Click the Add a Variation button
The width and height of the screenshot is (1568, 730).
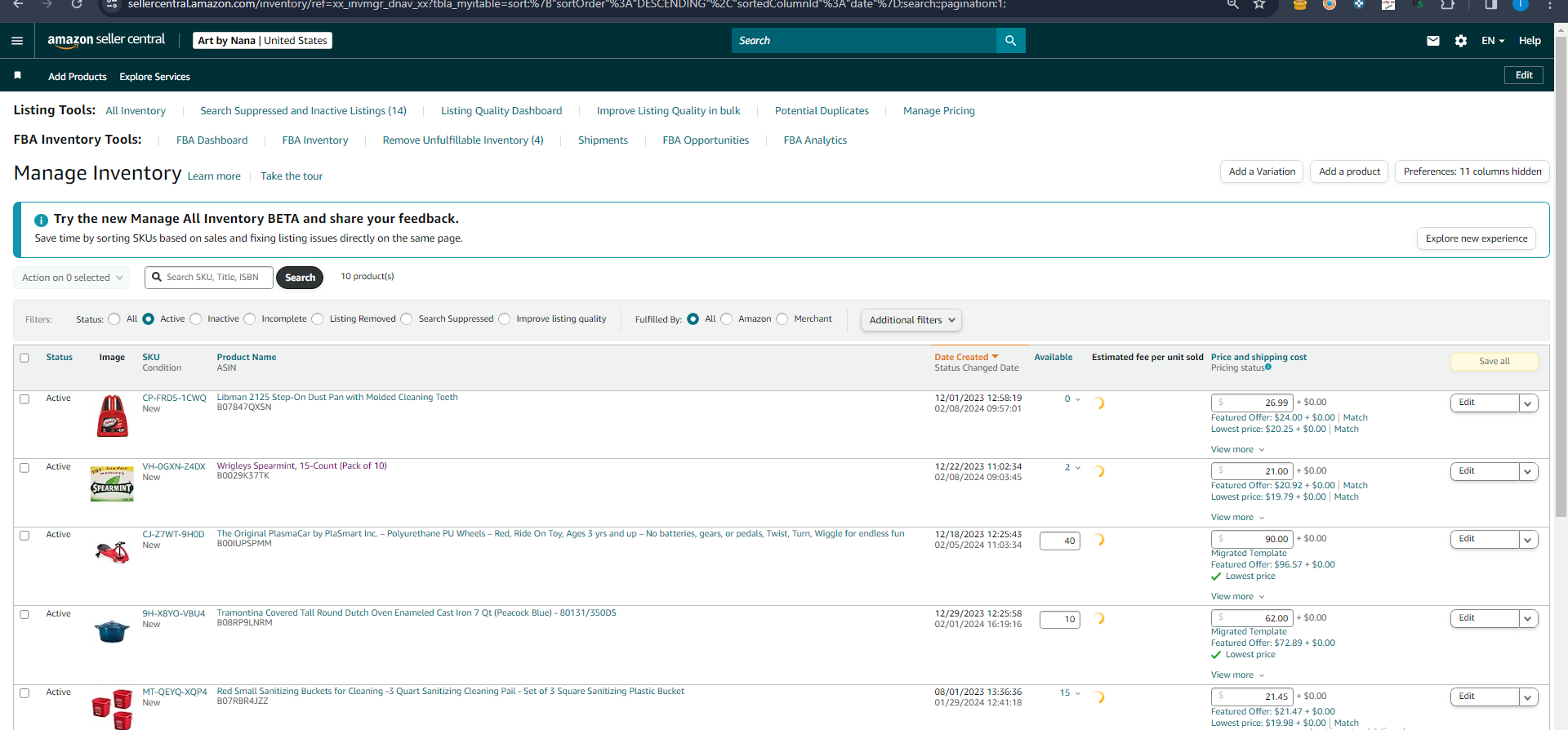click(1263, 171)
